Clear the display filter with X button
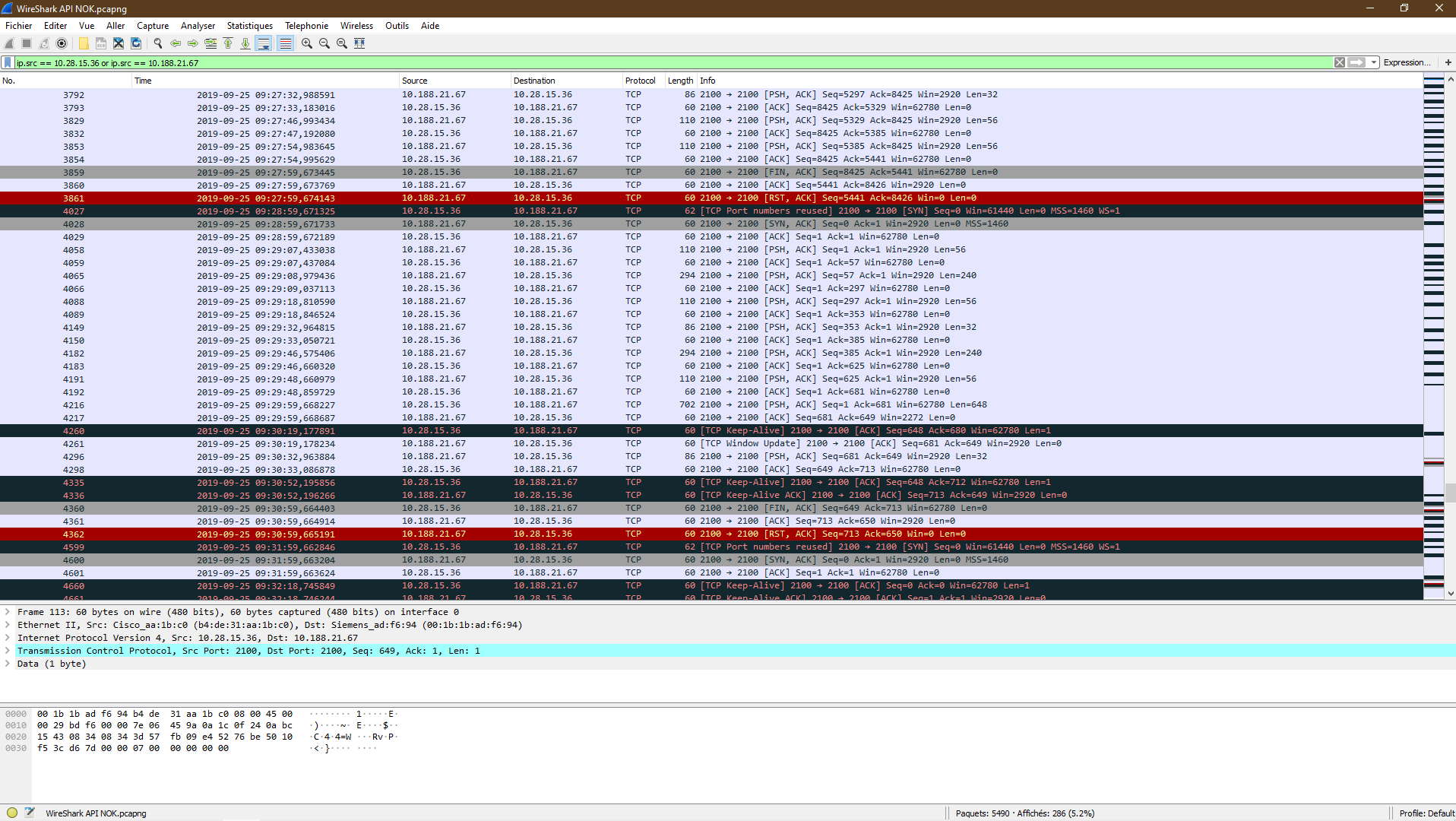 tap(1339, 62)
